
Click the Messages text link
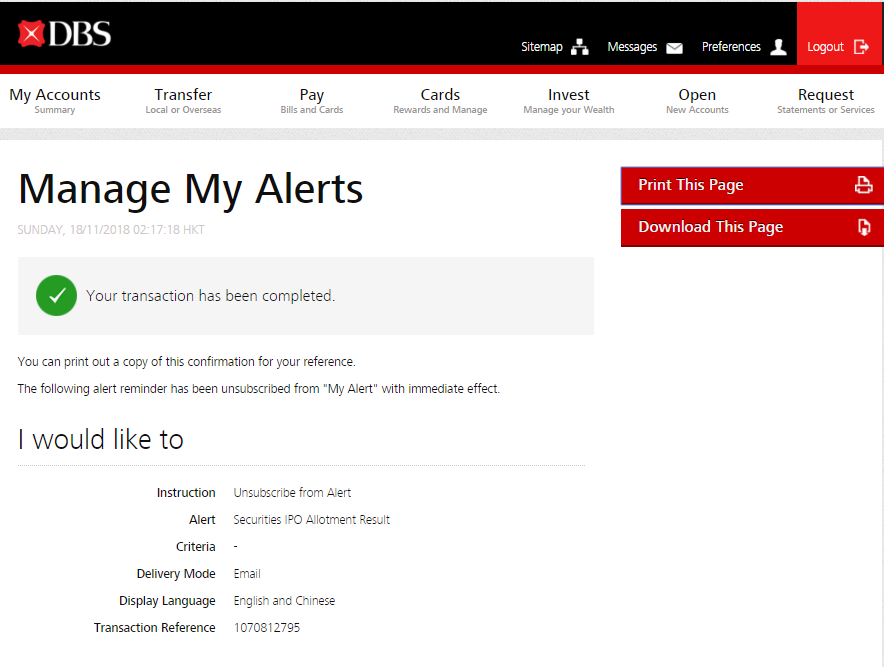[x=632, y=47]
